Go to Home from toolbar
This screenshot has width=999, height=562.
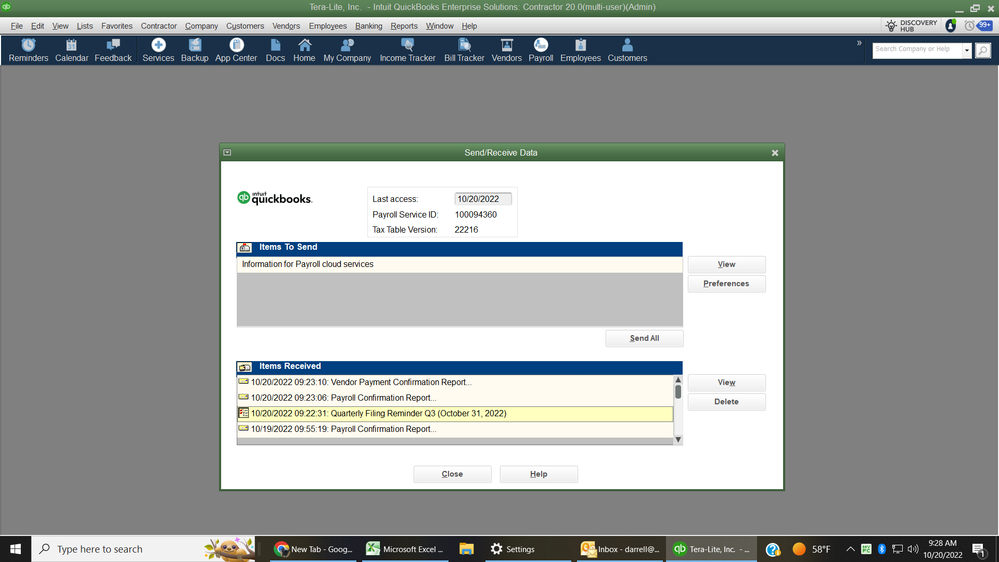(304, 50)
